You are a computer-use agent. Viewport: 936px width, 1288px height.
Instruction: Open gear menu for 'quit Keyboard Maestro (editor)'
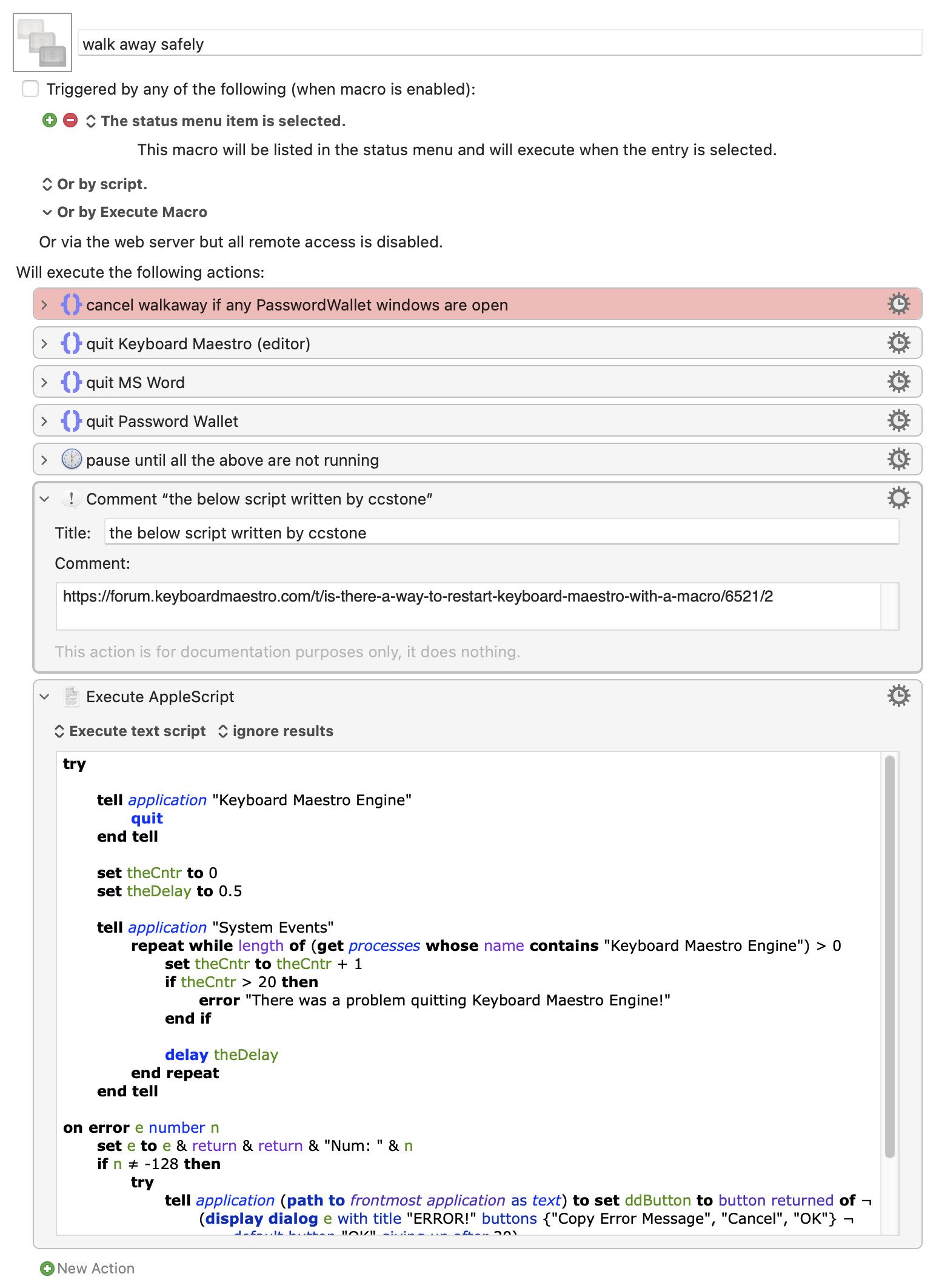[899, 343]
